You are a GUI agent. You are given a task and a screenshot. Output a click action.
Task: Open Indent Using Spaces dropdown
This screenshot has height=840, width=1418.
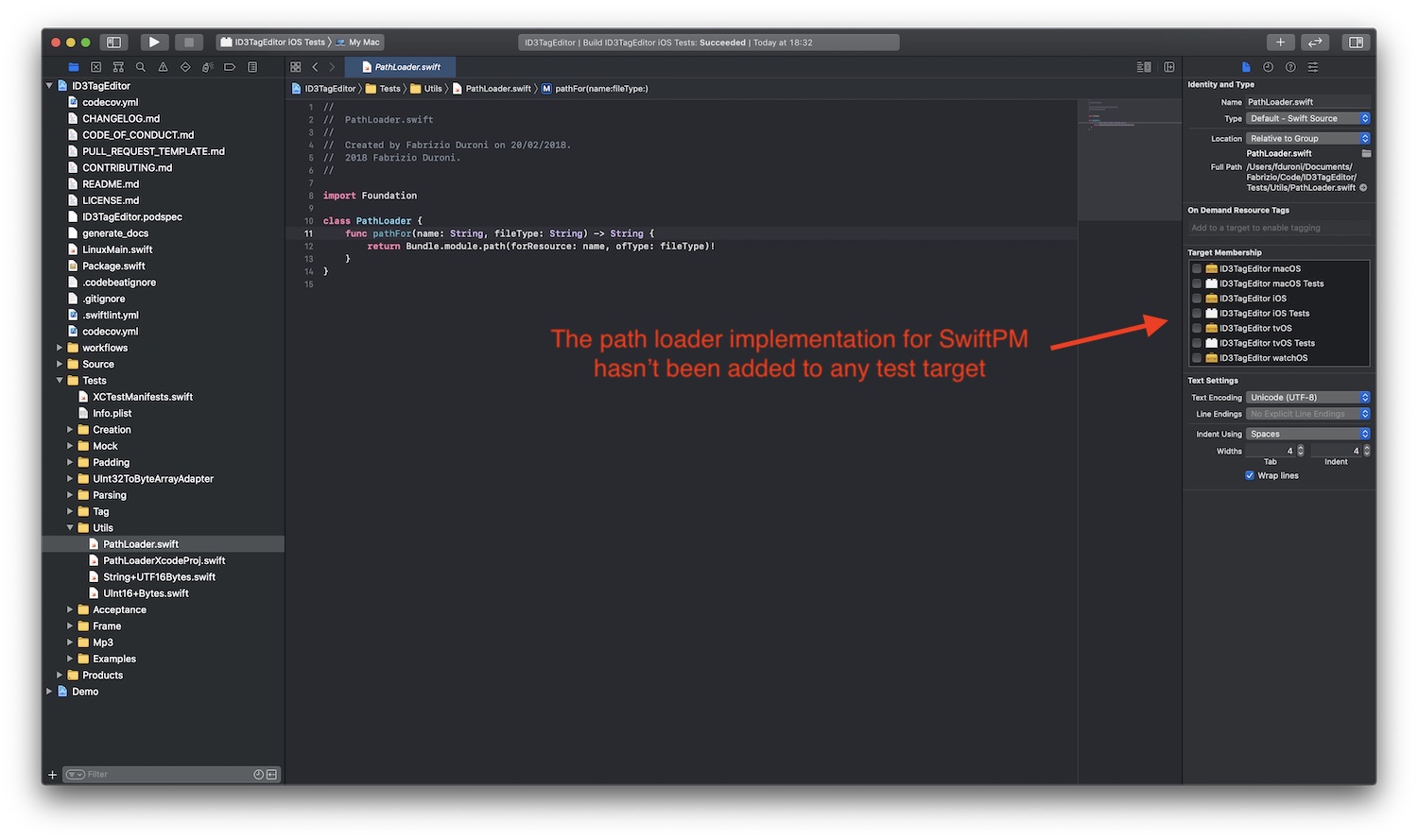(x=1308, y=435)
